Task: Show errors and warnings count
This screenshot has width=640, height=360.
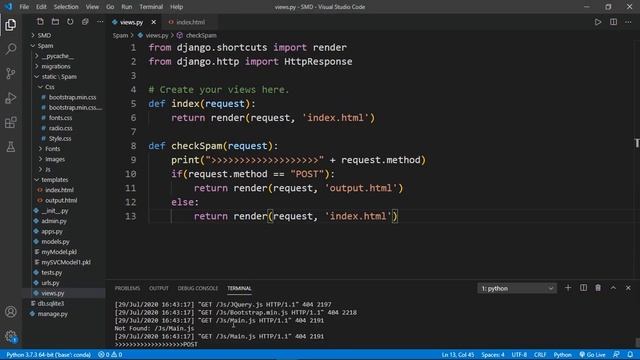Action: pyautogui.click(x=110, y=355)
